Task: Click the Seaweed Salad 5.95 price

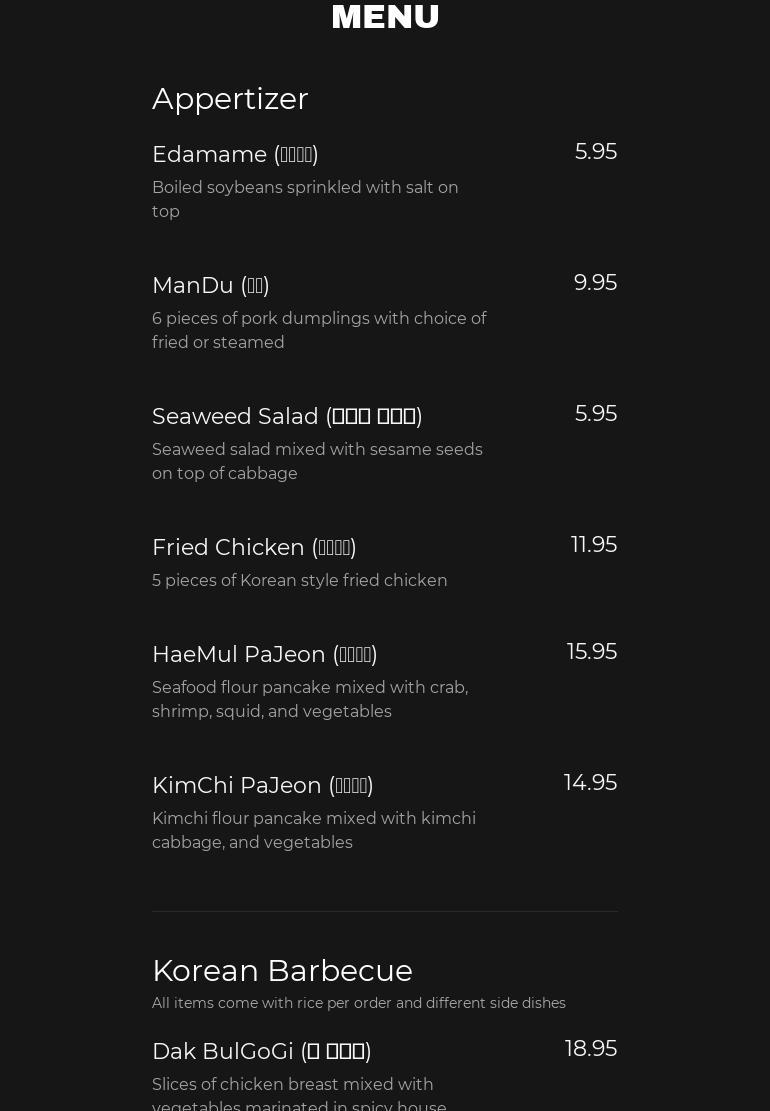Action: [x=596, y=414]
